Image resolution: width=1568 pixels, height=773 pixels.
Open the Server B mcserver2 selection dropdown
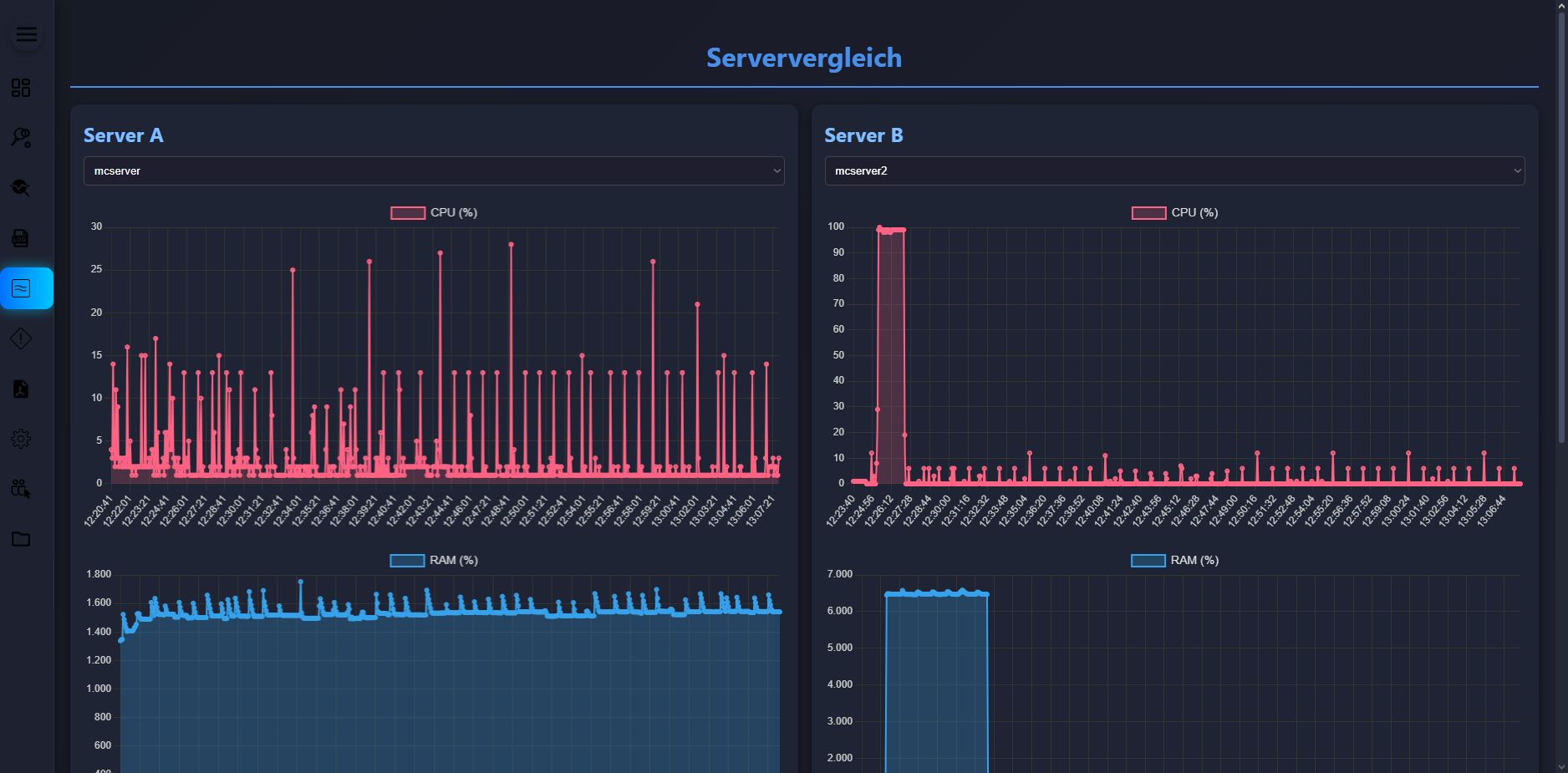[1173, 170]
